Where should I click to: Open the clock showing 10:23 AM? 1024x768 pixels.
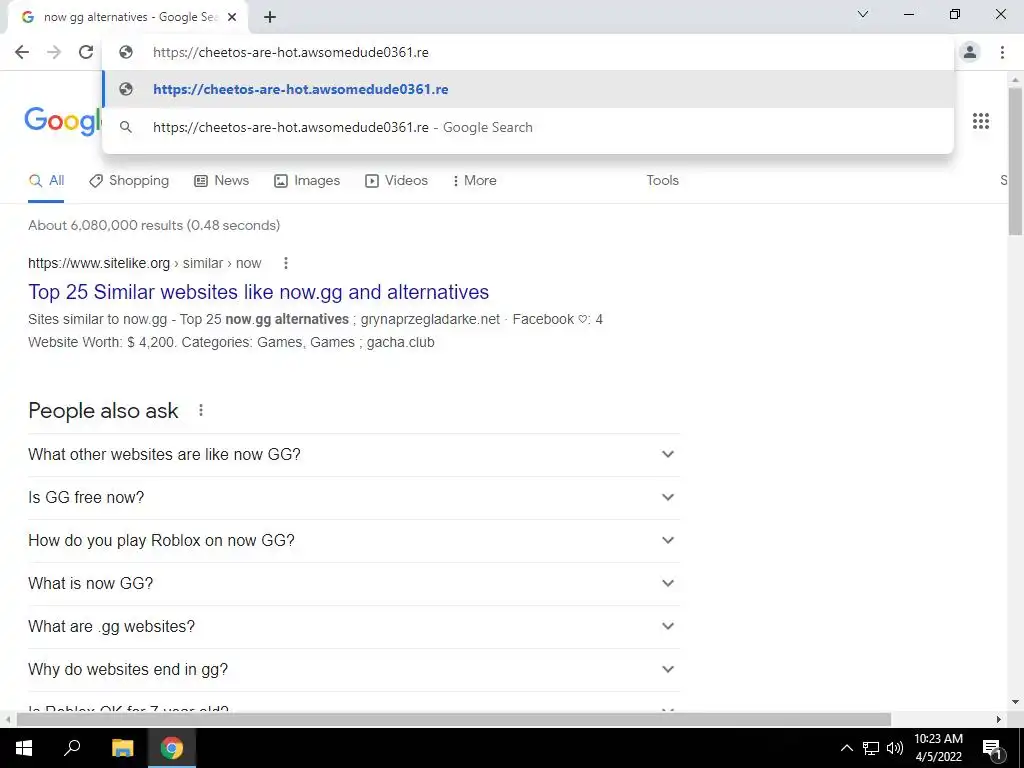coord(938,748)
